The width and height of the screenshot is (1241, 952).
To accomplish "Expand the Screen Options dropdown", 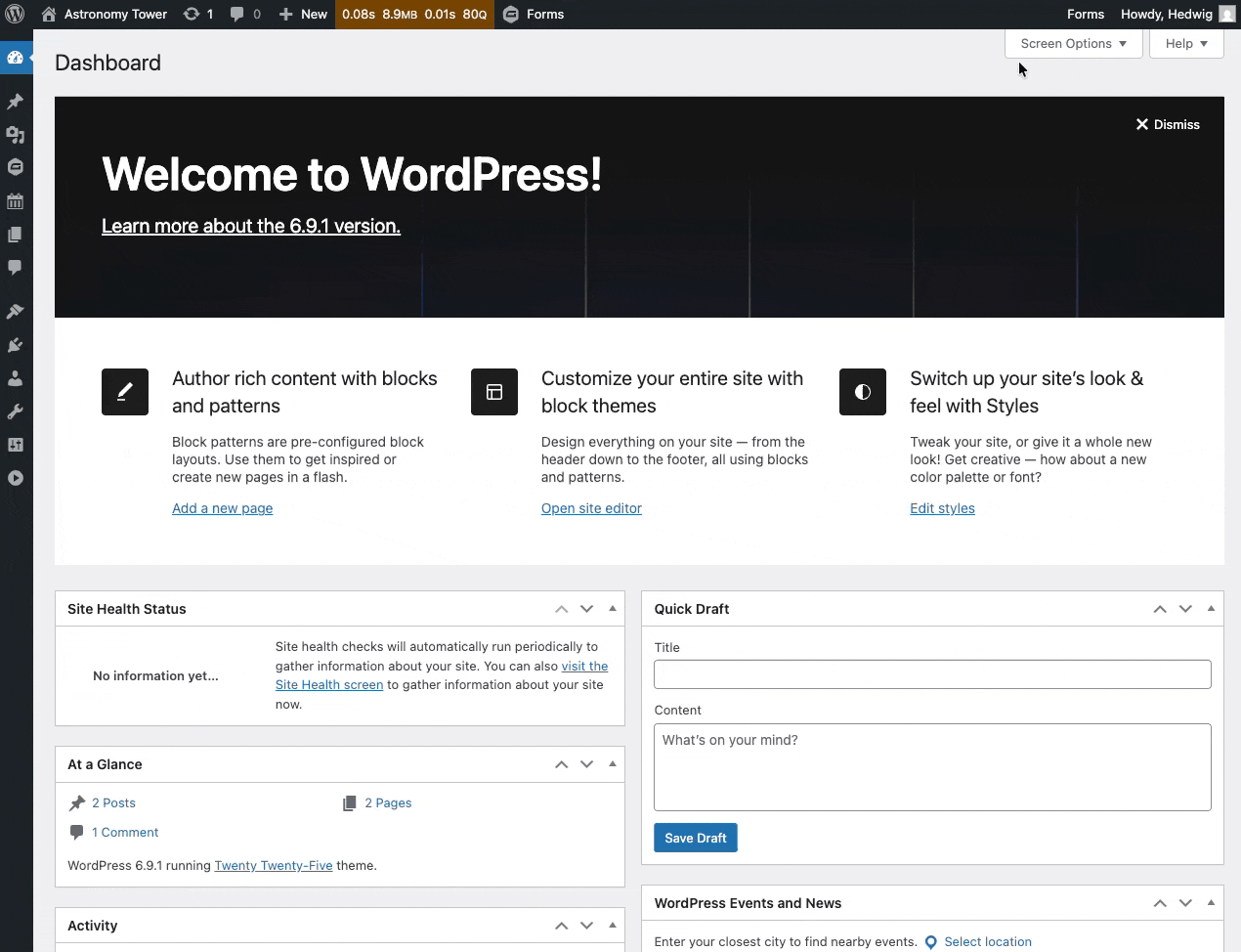I will pos(1073,44).
